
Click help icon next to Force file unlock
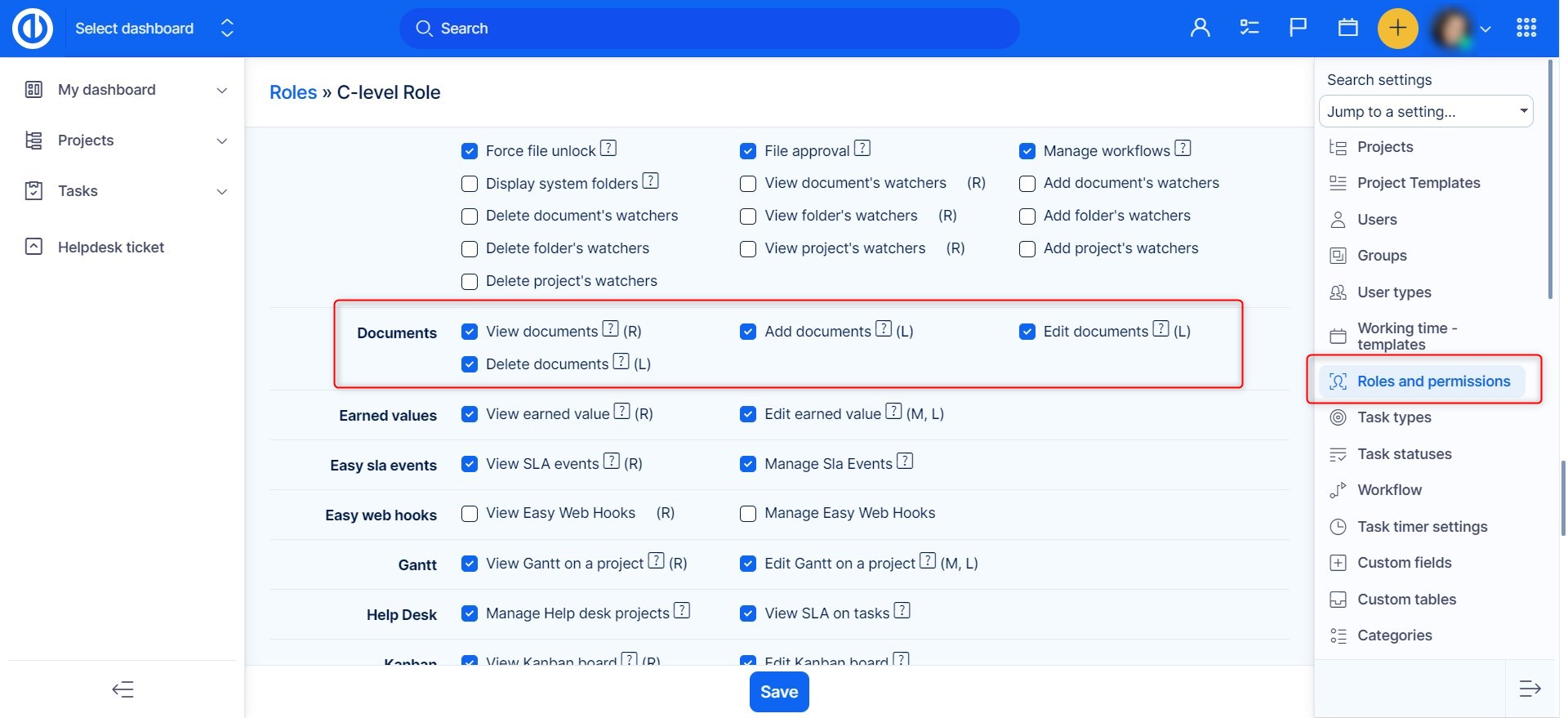tap(608, 149)
